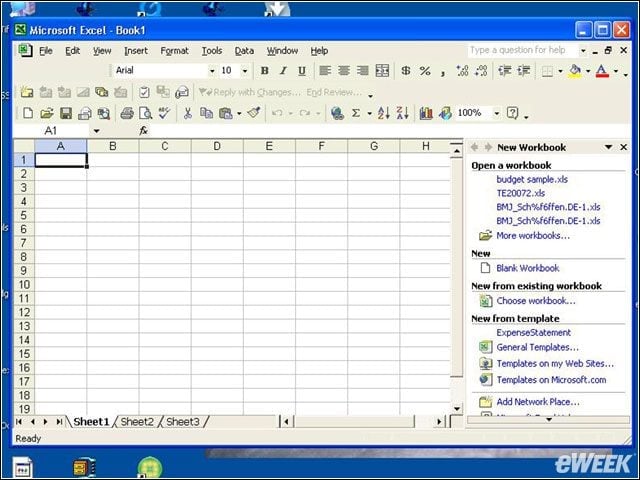Click Open file folder icon
The image size is (640, 480).
[x=47, y=113]
